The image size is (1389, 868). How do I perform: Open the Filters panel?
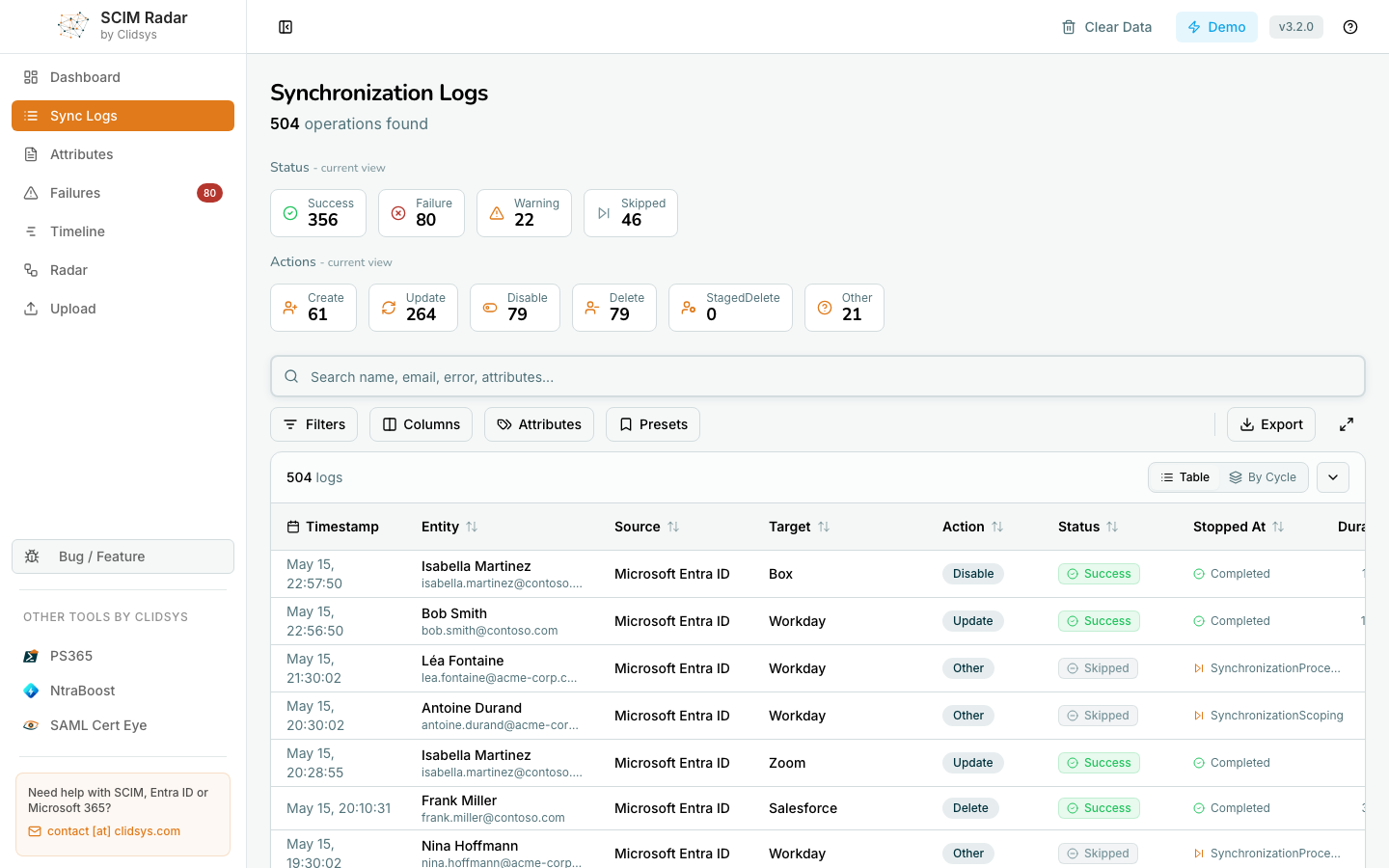click(x=313, y=424)
